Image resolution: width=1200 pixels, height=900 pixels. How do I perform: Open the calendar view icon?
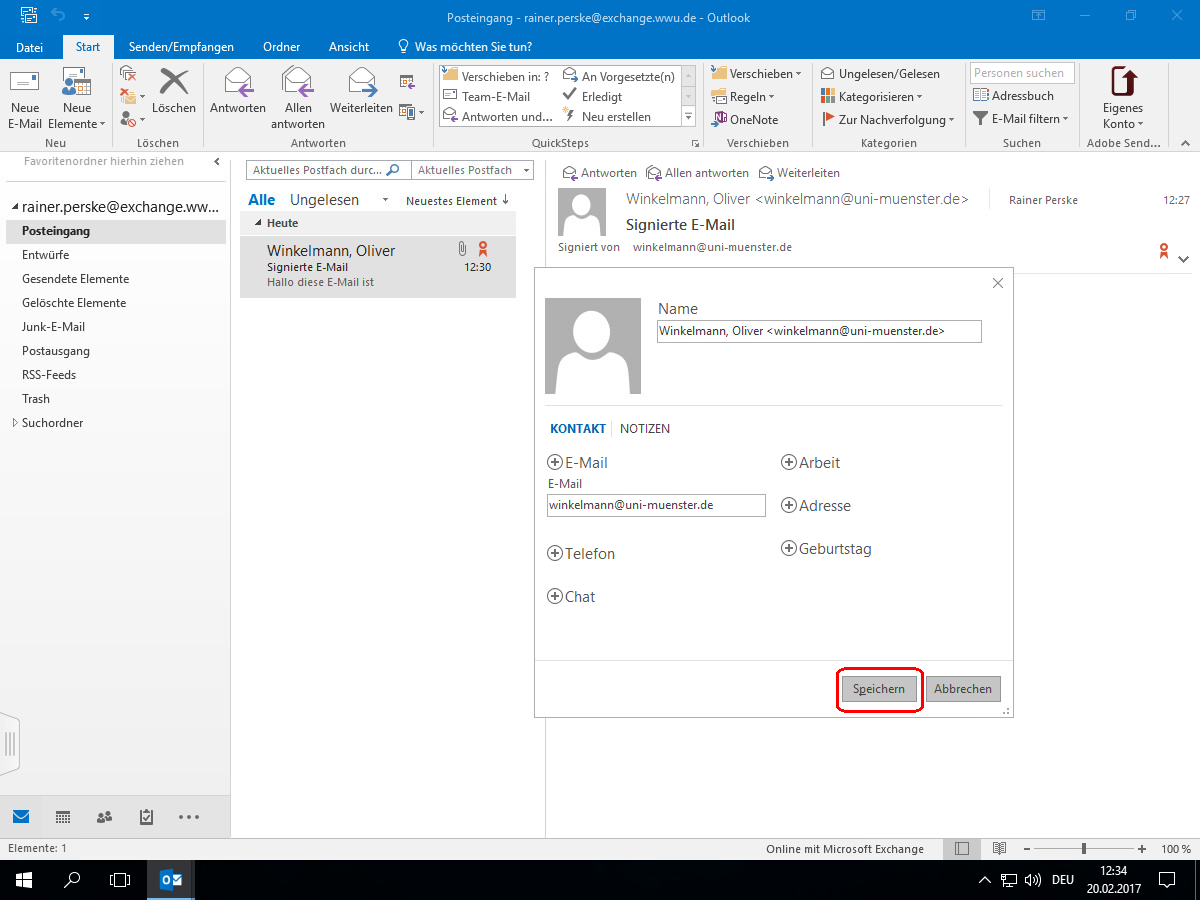point(63,817)
